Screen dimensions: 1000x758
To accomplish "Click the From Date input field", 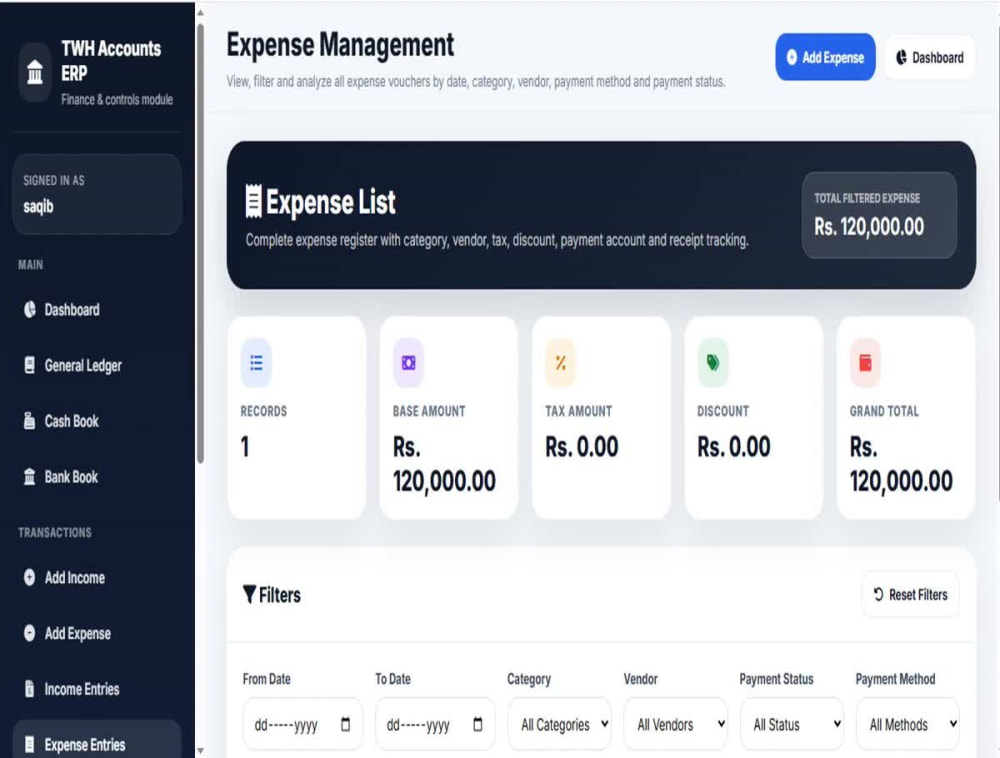I will 302,724.
